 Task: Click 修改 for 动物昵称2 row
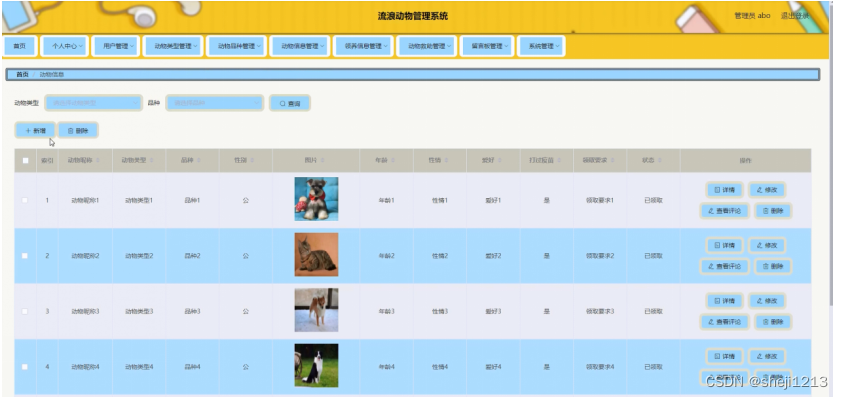coord(767,245)
